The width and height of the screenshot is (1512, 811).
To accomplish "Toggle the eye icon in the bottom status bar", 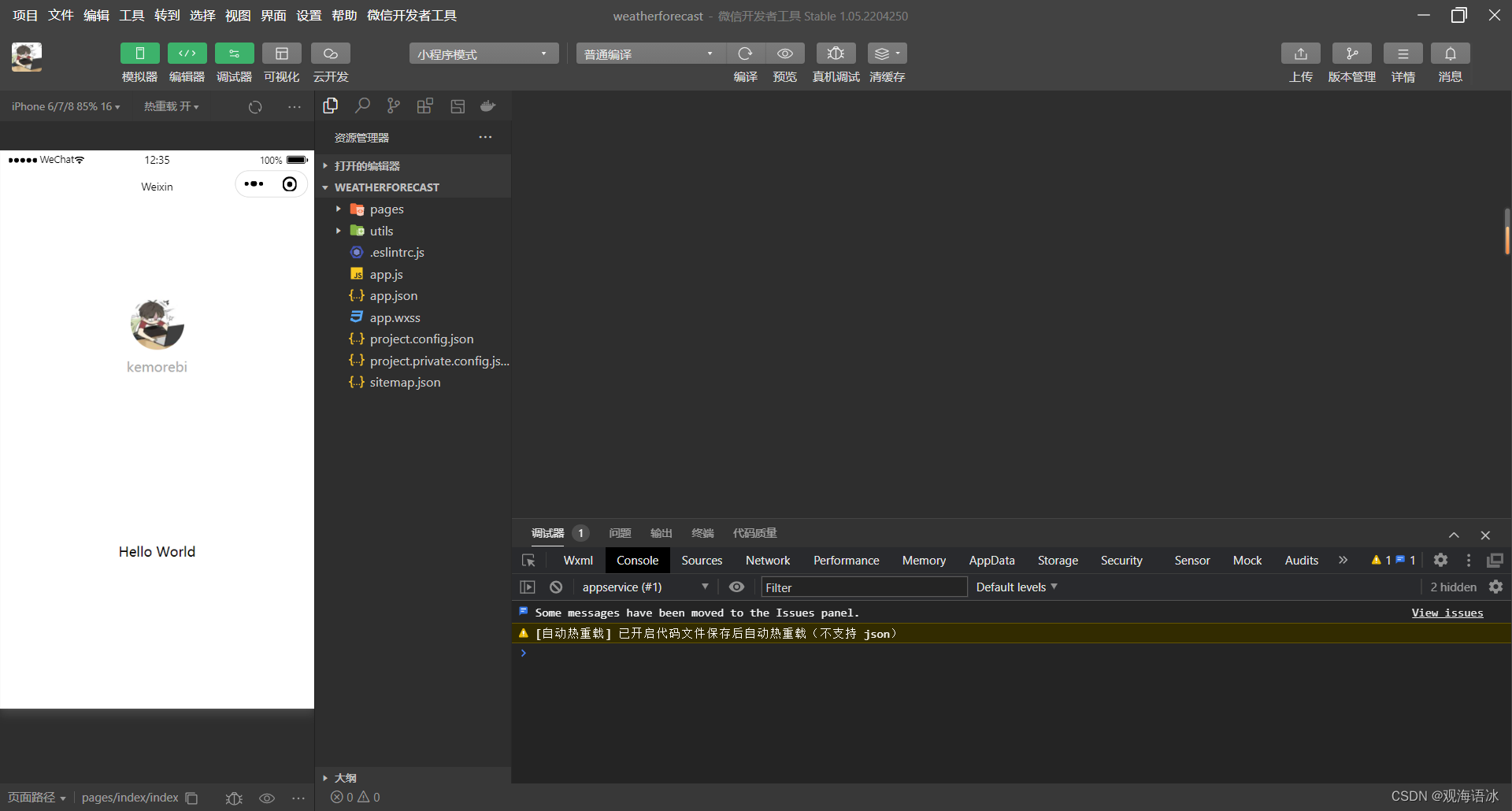I will (x=267, y=798).
